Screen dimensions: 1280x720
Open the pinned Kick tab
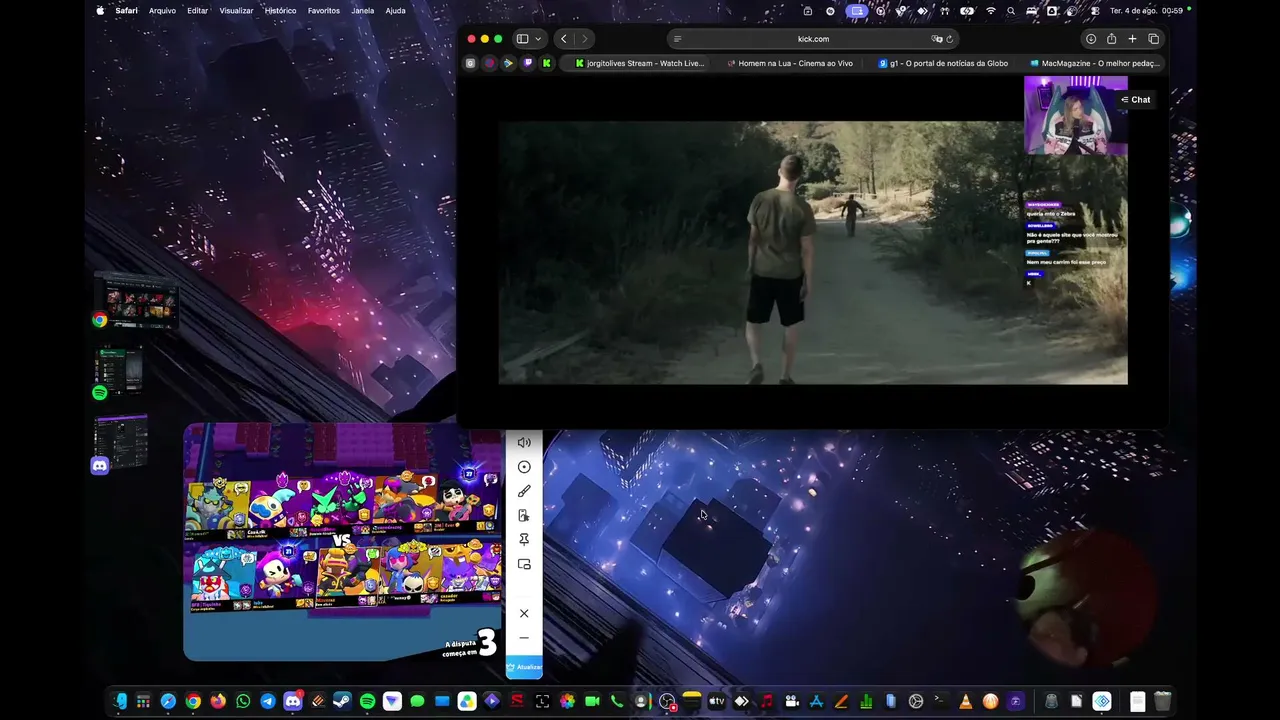click(x=546, y=63)
